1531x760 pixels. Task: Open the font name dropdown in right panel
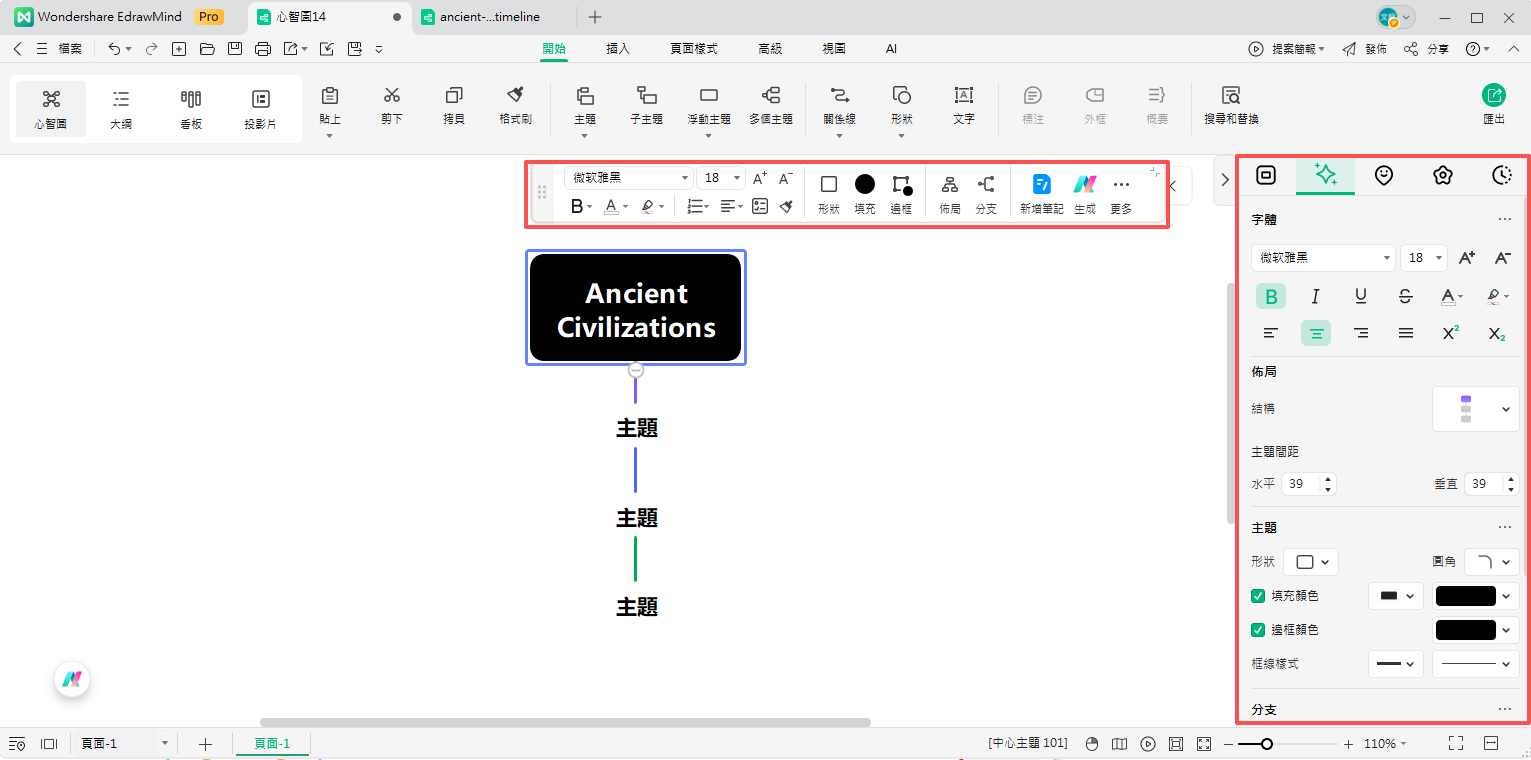[1322, 258]
